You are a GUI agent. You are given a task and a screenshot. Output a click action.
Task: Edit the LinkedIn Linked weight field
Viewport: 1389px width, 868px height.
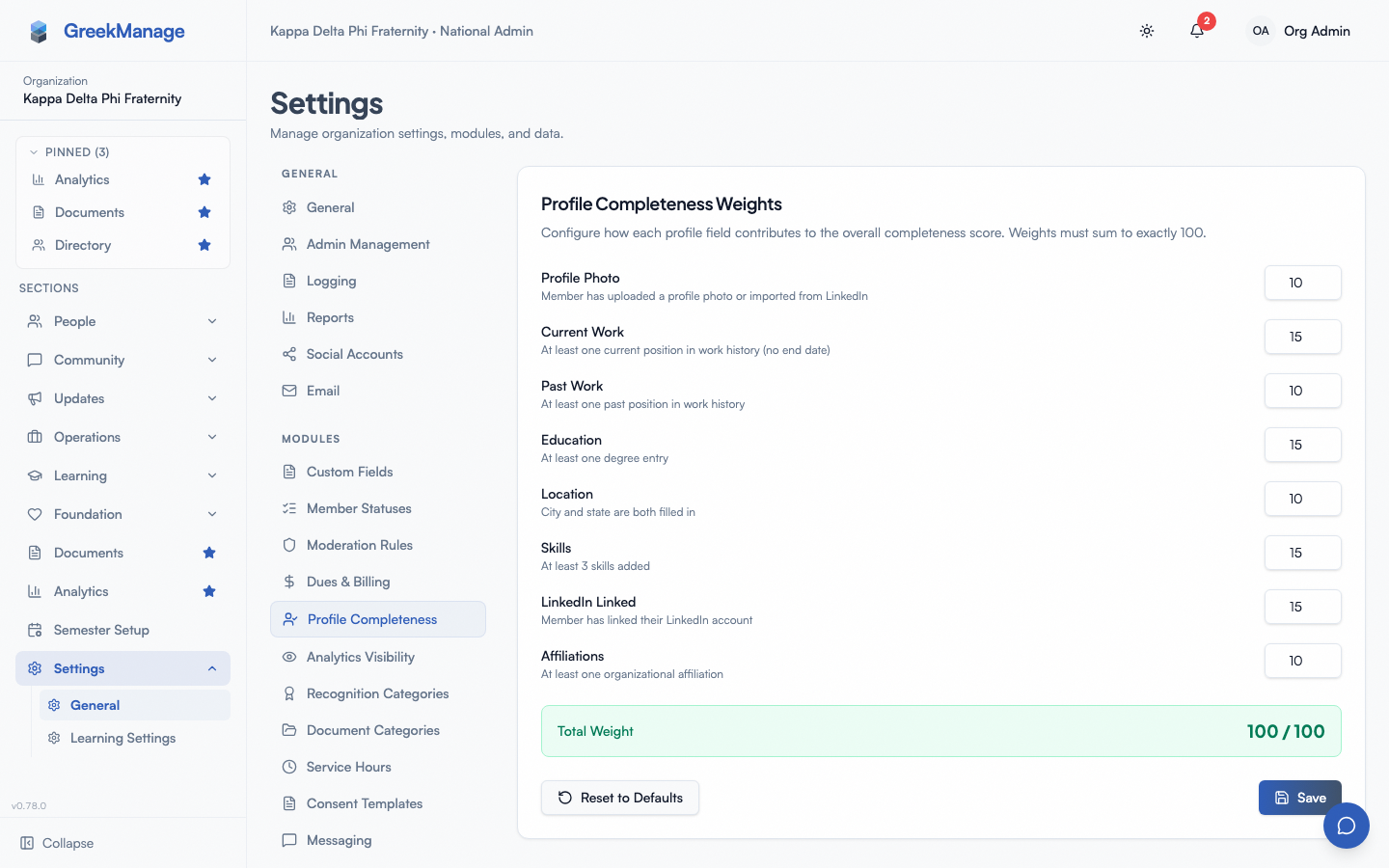(1303, 607)
